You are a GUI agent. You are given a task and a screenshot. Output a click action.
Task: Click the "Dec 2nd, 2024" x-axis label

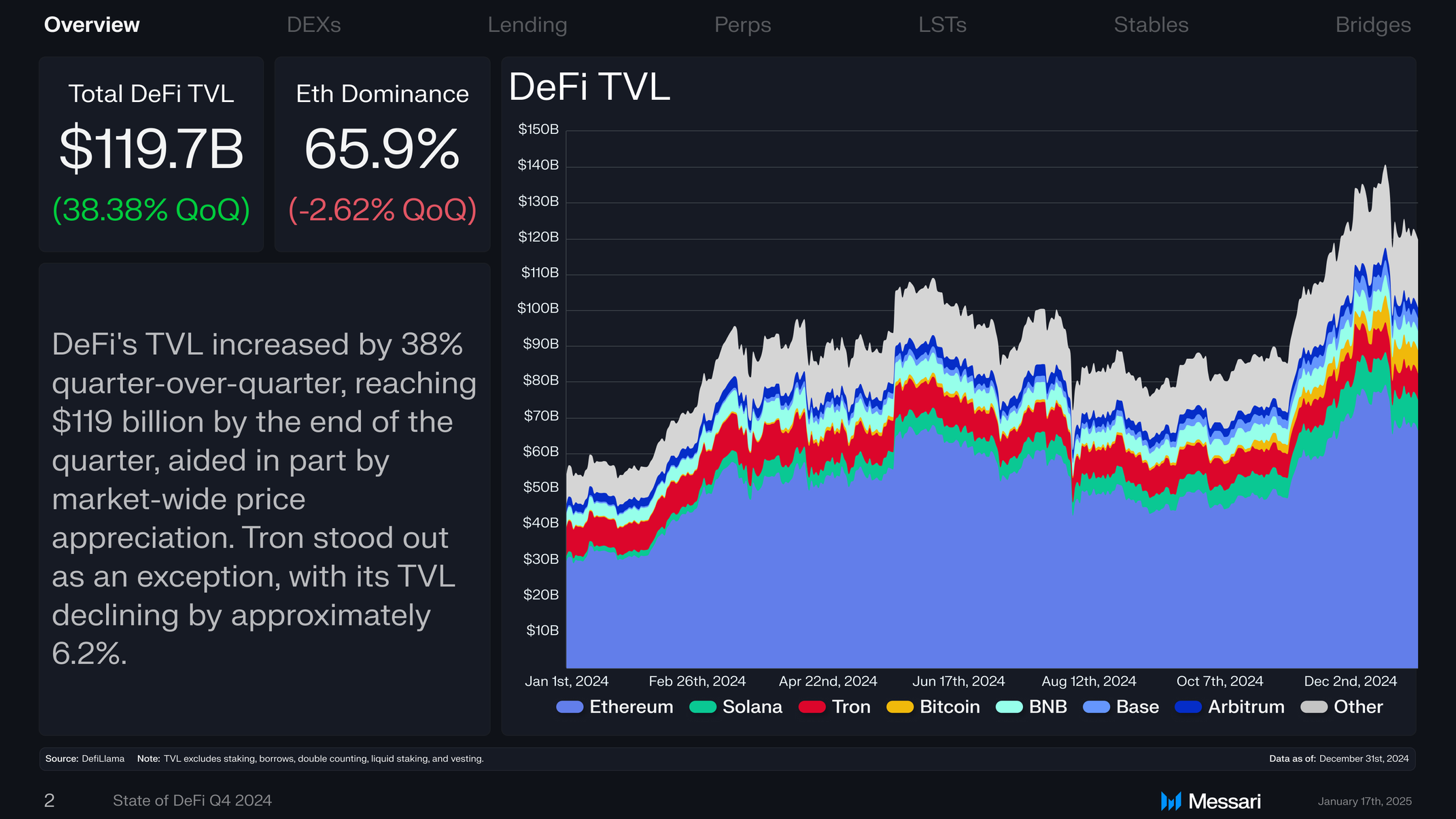point(1351,681)
